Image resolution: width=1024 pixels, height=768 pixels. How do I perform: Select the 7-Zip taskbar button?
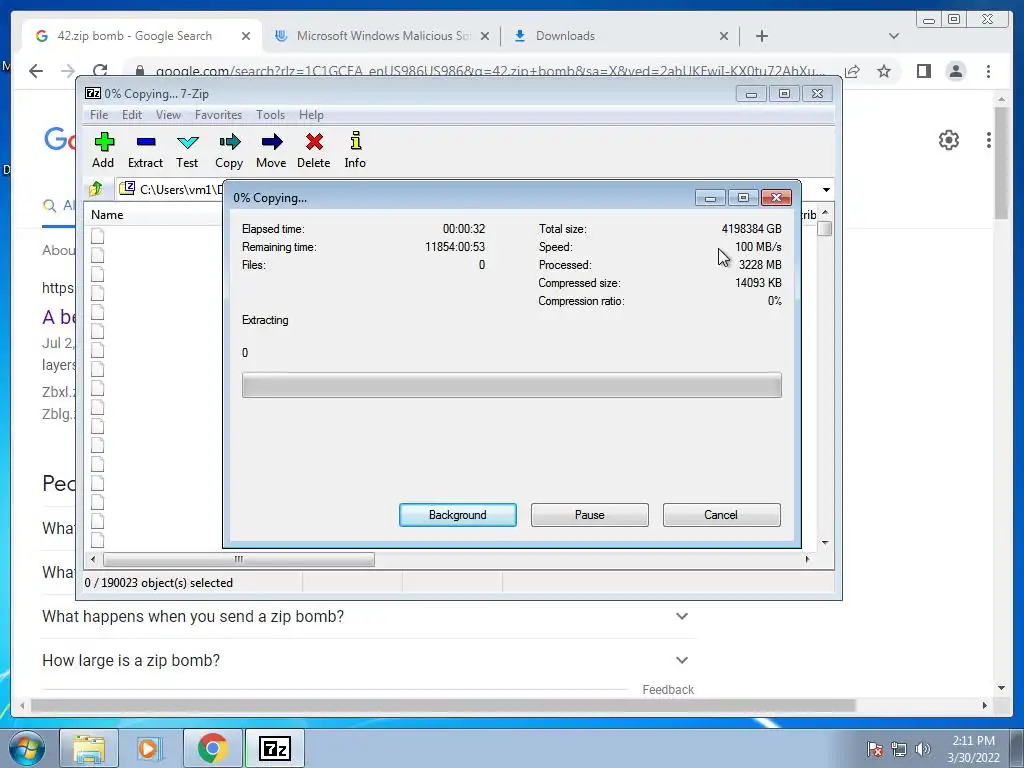pyautogui.click(x=274, y=748)
